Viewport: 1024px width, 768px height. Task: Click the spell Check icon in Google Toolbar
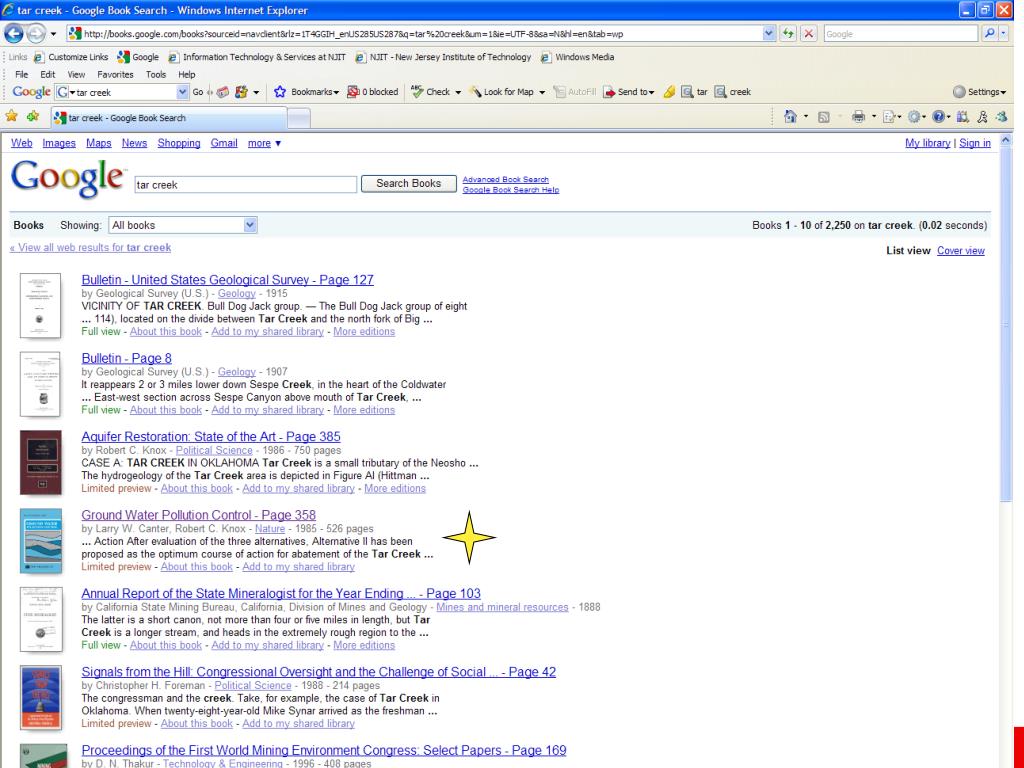[x=417, y=92]
